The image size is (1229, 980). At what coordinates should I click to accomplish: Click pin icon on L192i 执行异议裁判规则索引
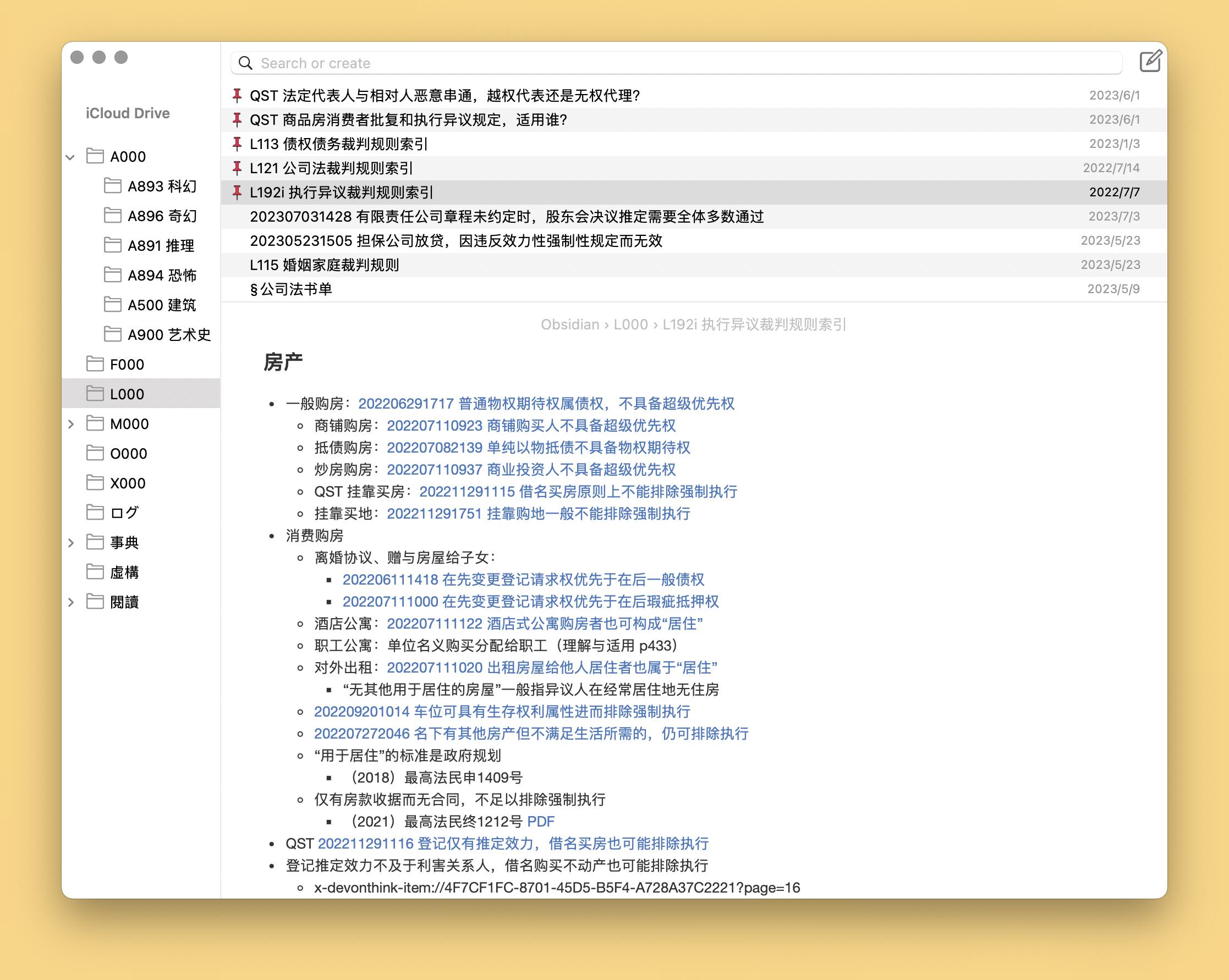coord(237,192)
